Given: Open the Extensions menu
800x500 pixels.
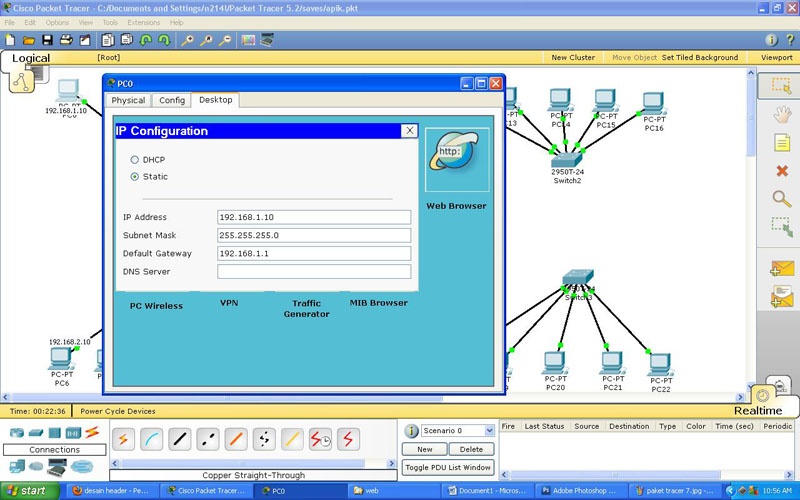Looking at the screenshot, I should [x=144, y=22].
